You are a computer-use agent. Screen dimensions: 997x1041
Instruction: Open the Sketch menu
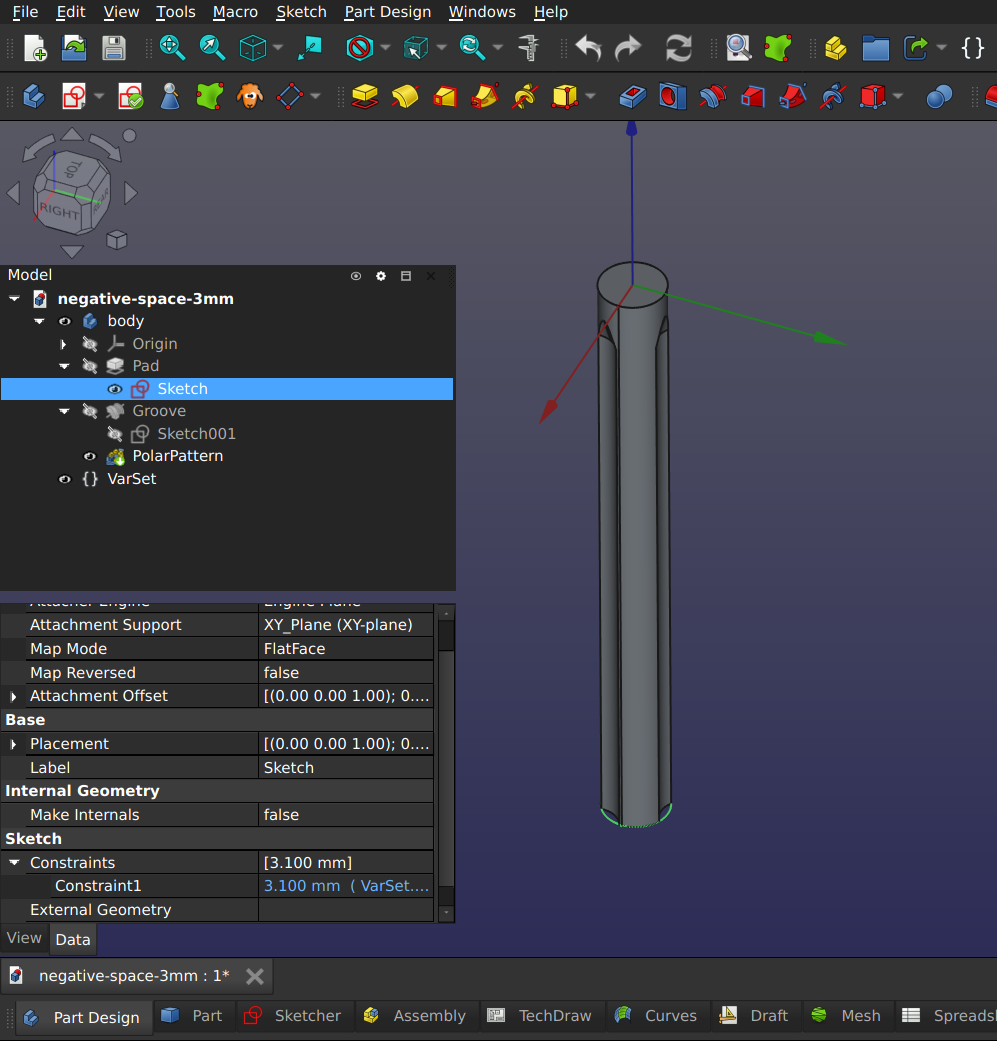pyautogui.click(x=301, y=12)
